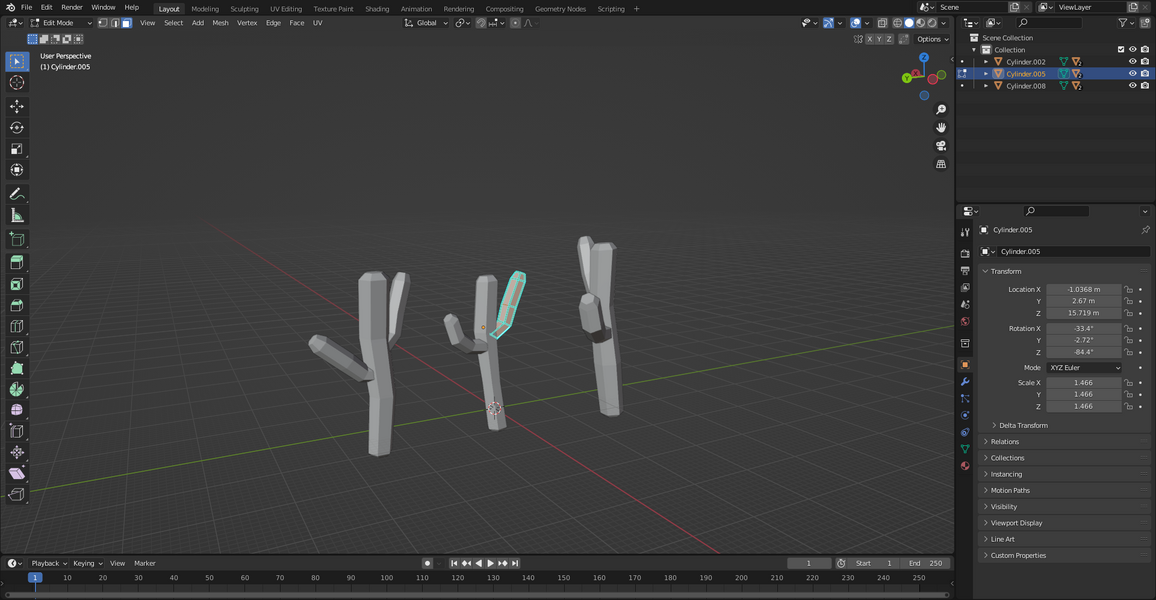Select the Poly Build tool
Screen dimensions: 1156x600
pyautogui.click(x=16, y=368)
